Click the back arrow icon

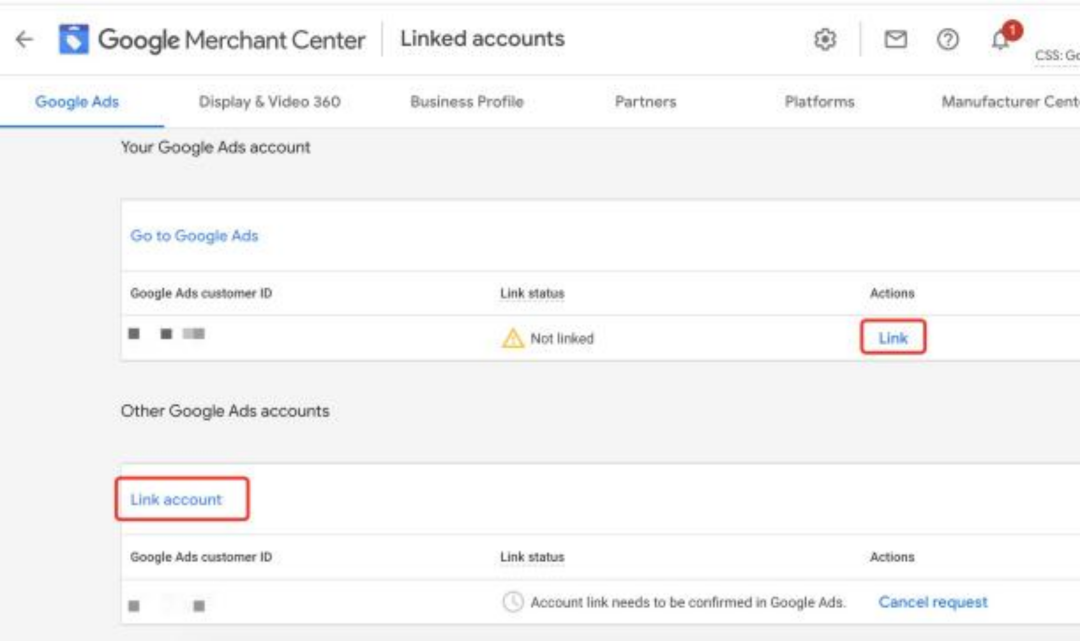click(x=24, y=40)
